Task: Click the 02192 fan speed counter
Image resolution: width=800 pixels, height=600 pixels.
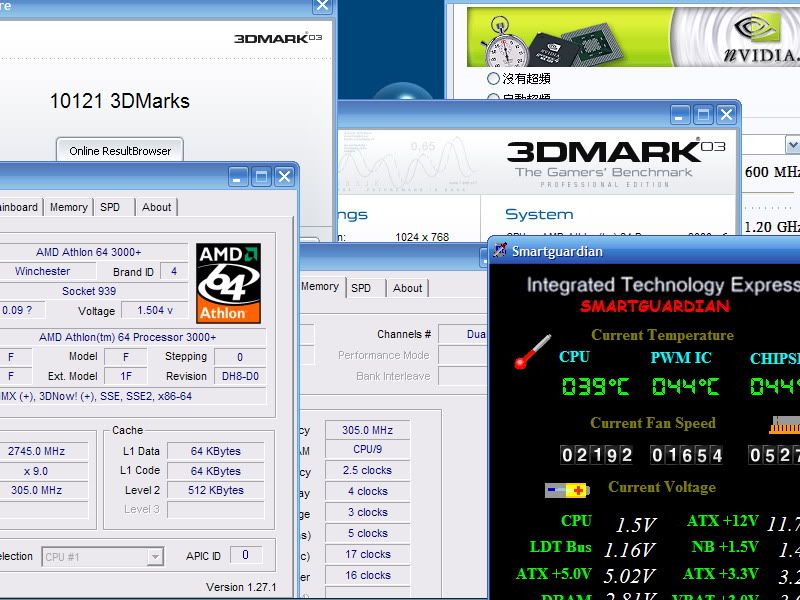Action: coord(596,455)
